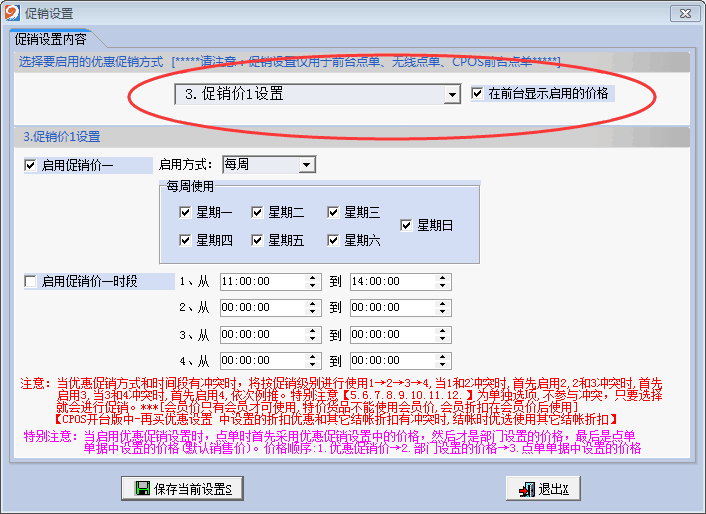Close the 促销设置 dialog window
Viewport: 706px width, 514px height.
click(x=683, y=13)
